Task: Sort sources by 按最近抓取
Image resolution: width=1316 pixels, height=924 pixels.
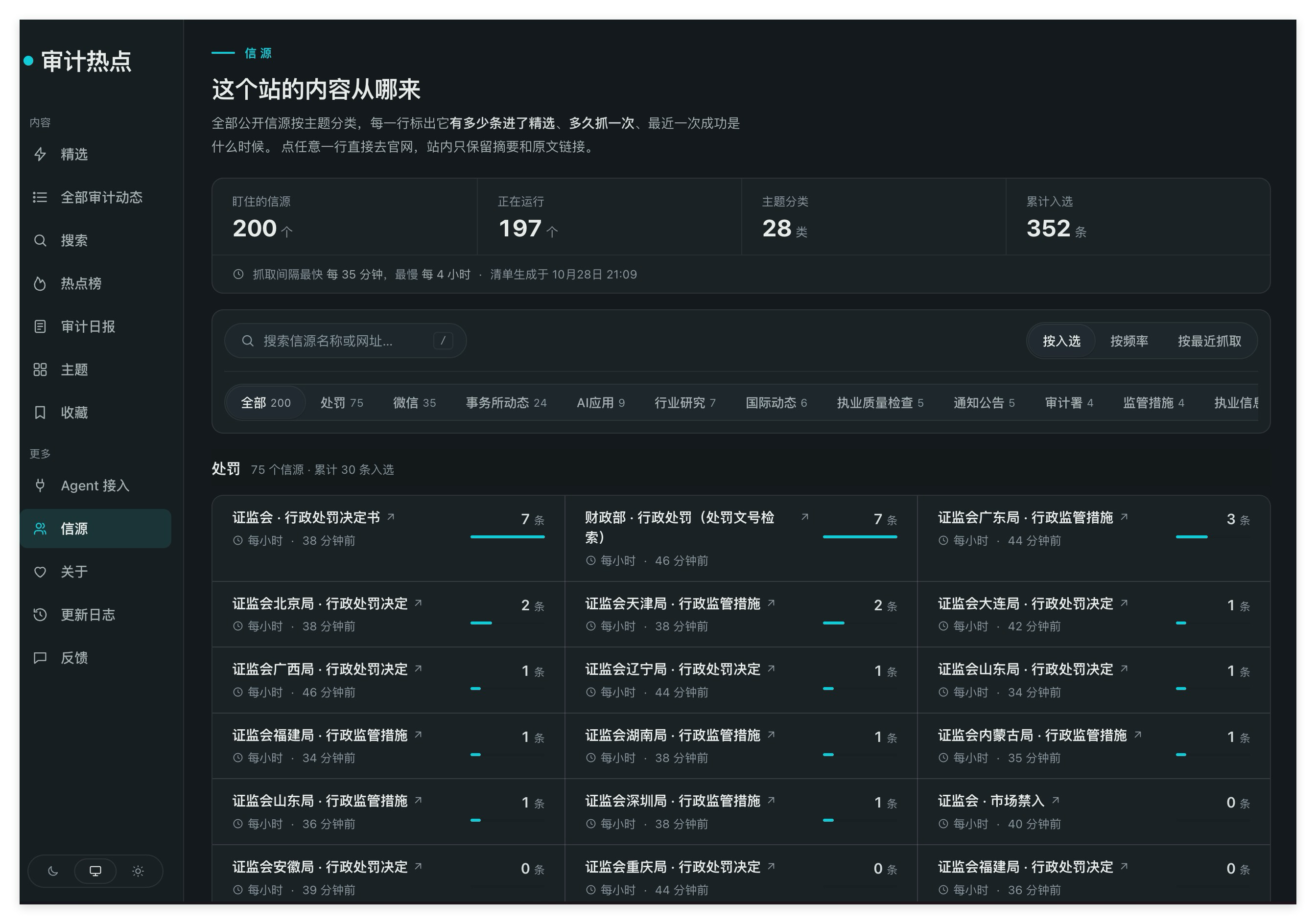Action: point(1209,341)
